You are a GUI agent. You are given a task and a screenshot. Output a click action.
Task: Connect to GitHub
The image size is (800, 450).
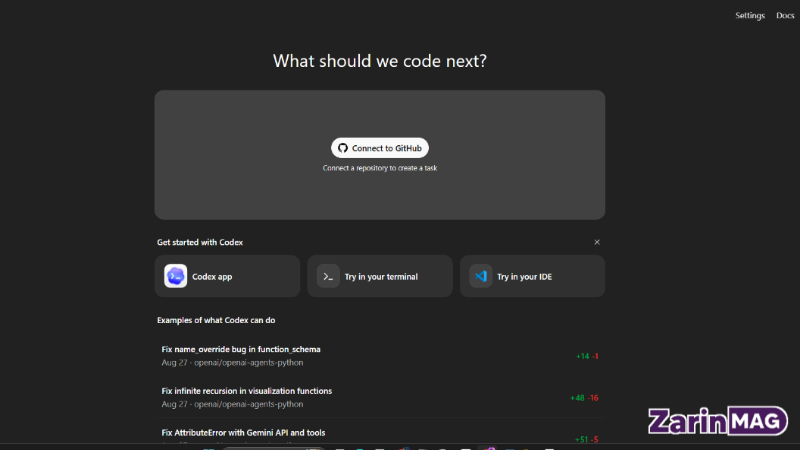point(380,148)
